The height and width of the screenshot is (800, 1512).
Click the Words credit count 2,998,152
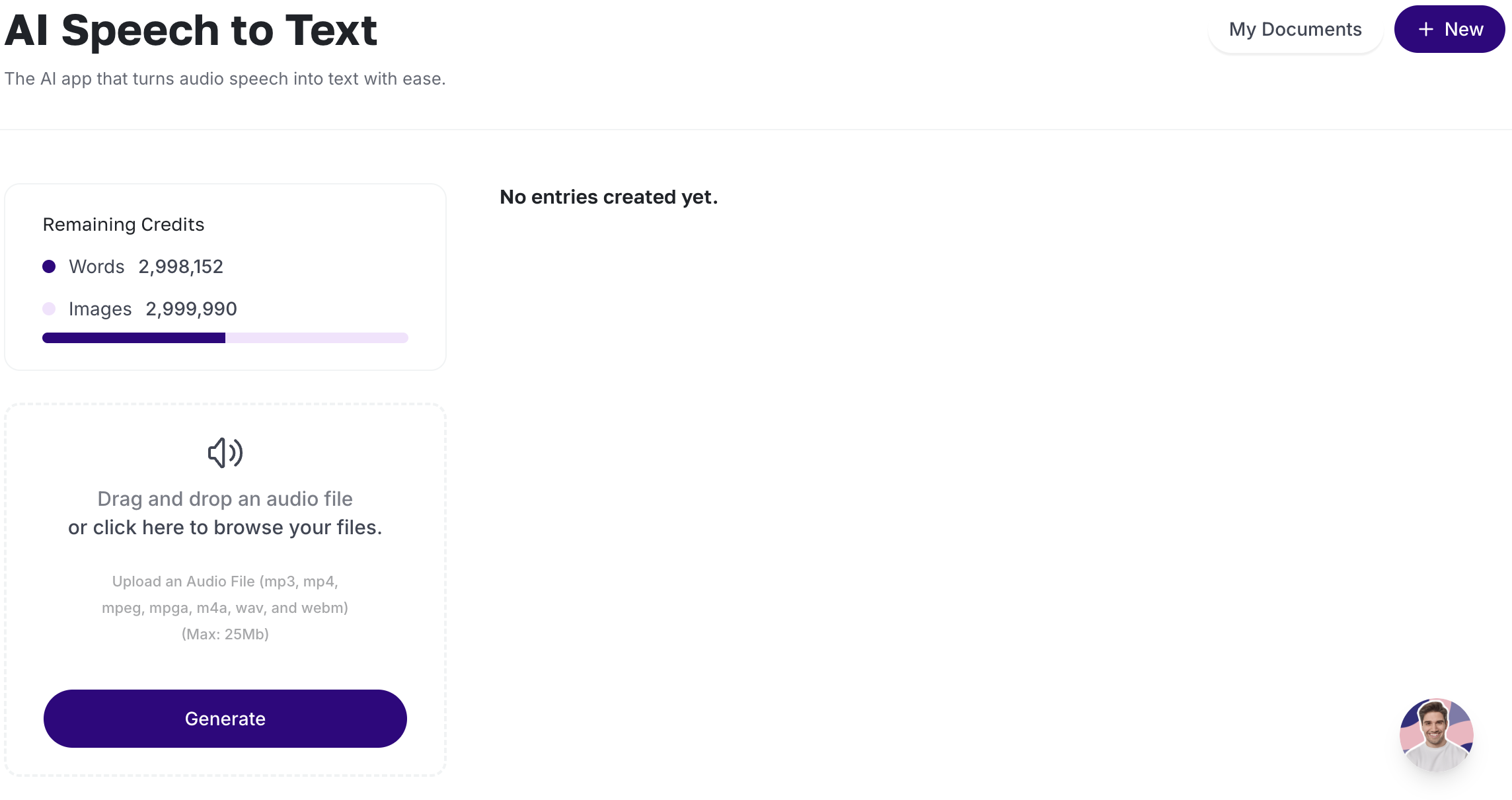181,266
